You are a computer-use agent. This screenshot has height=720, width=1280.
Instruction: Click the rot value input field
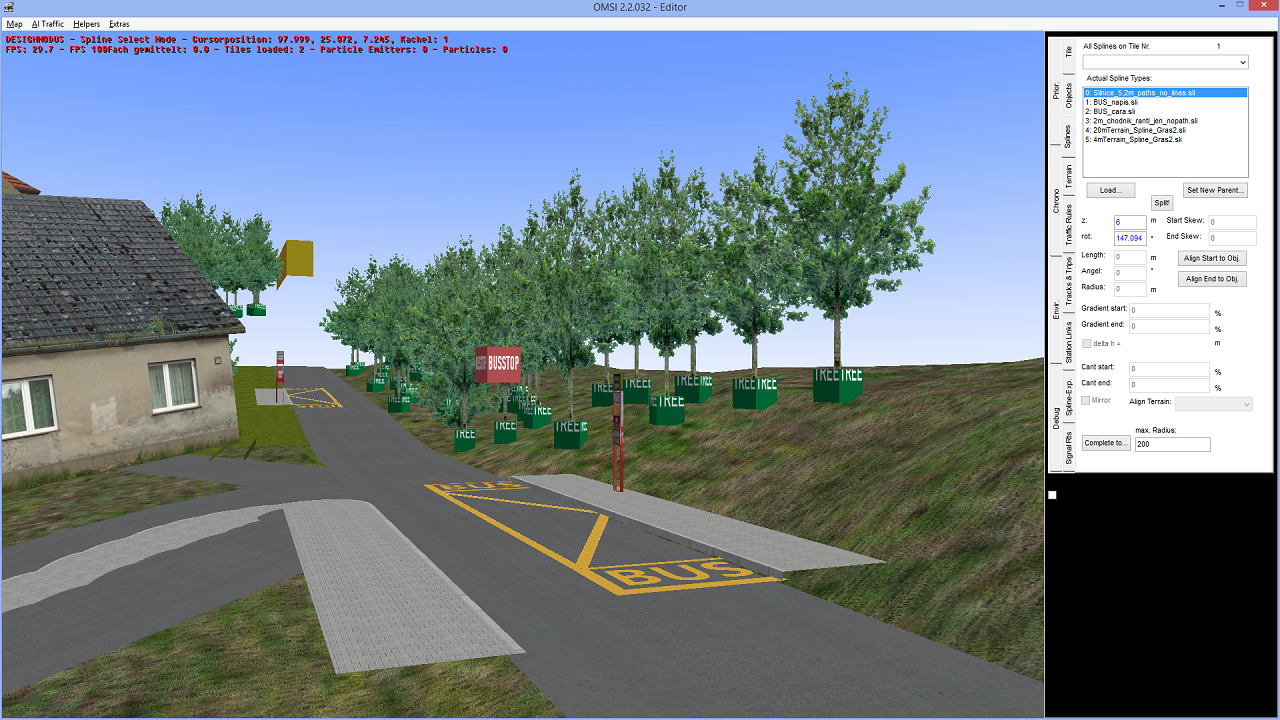[x=1130, y=238]
